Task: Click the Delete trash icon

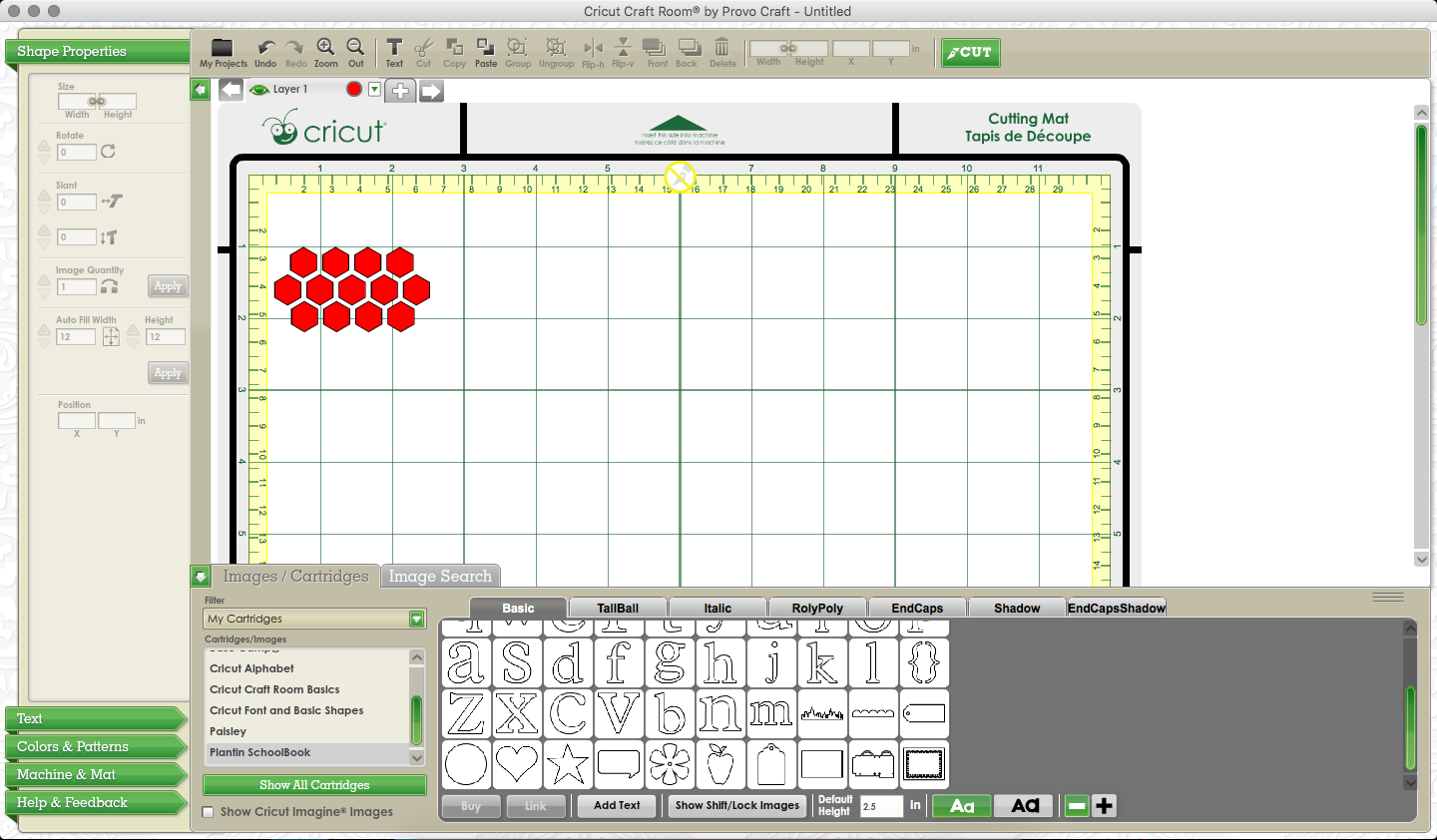Action: (x=721, y=47)
